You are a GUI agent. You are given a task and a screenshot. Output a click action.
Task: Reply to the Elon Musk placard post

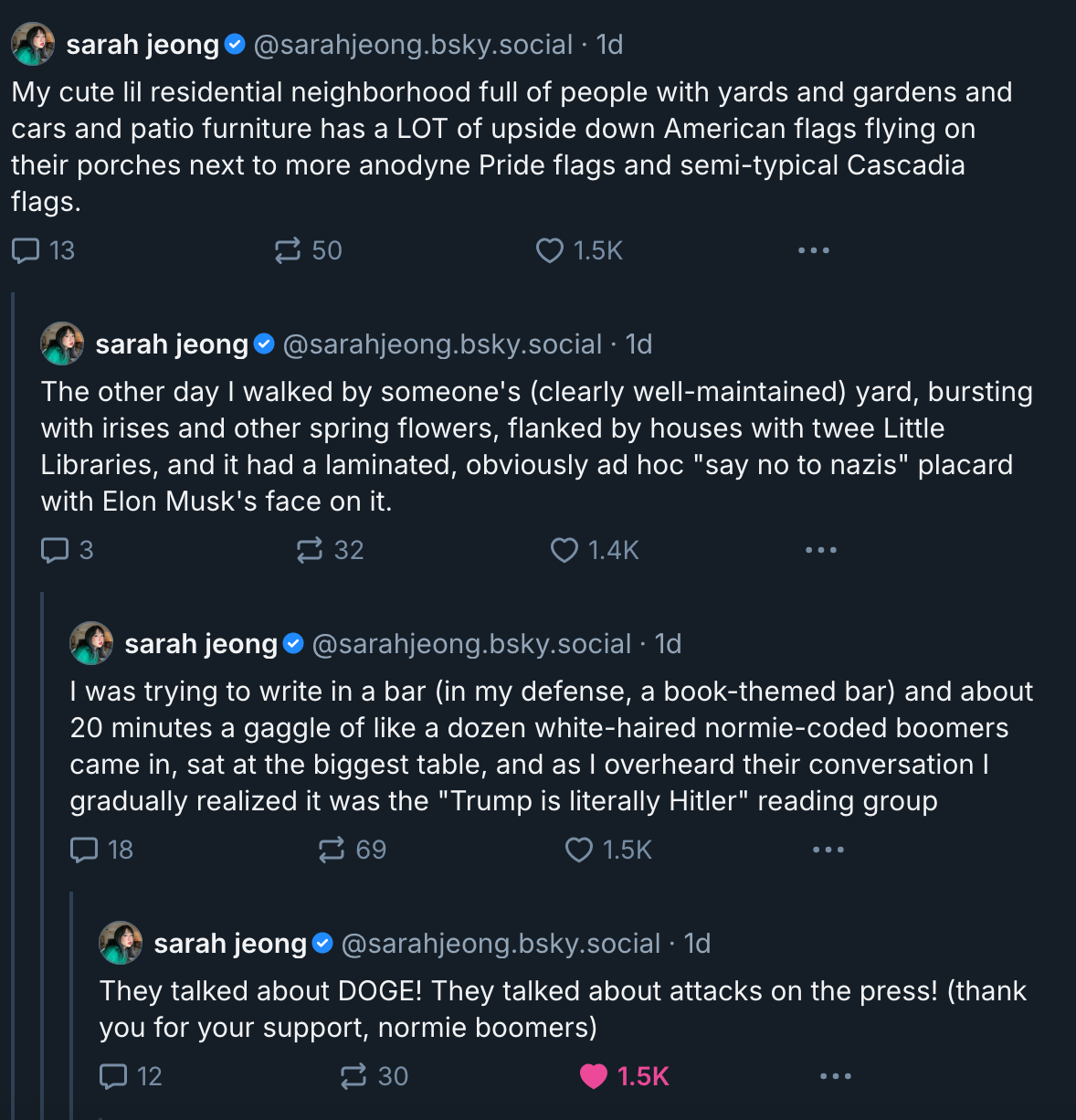click(x=55, y=550)
